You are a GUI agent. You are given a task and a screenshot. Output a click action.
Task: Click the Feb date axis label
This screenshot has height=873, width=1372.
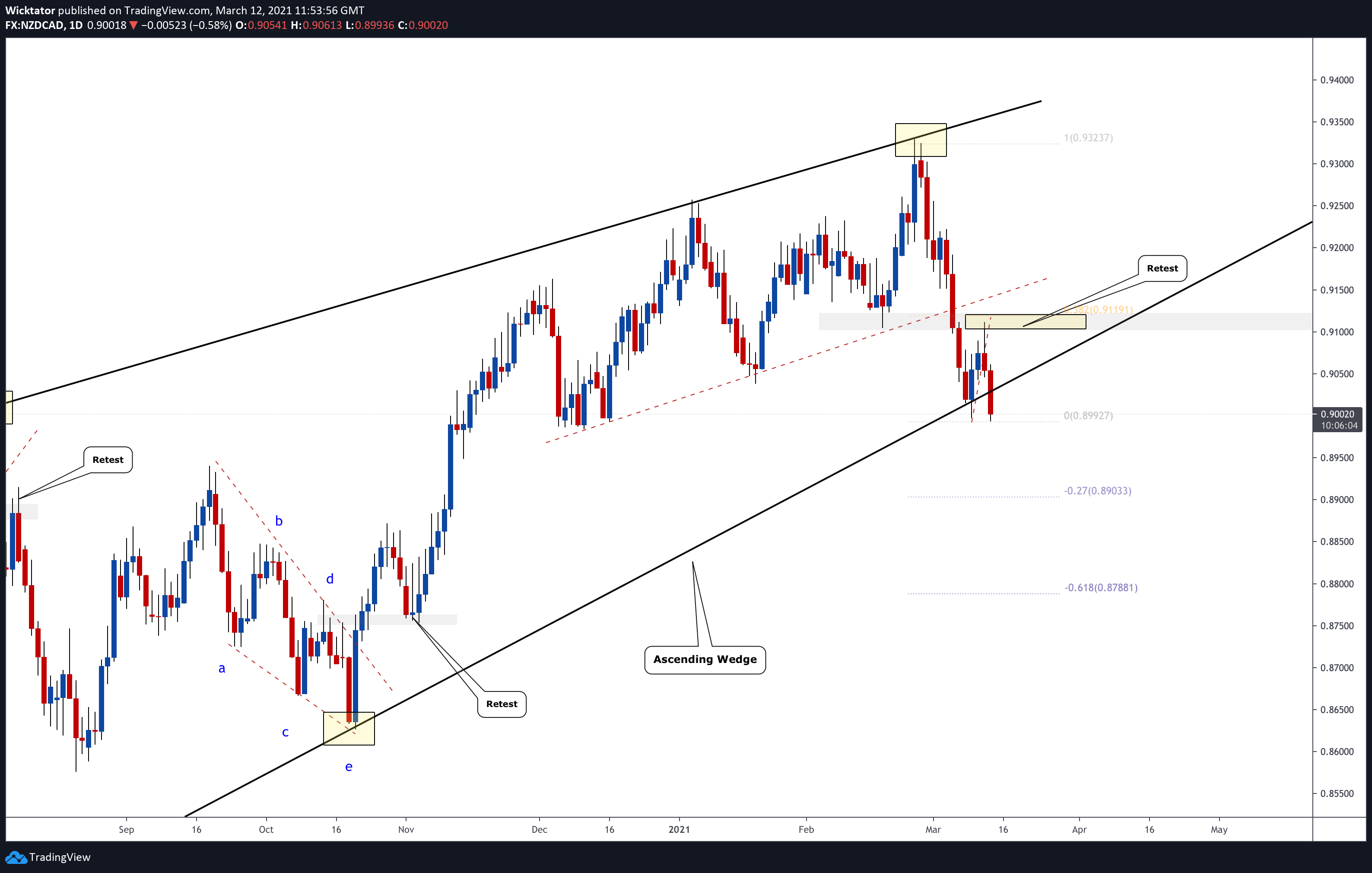coord(806,829)
